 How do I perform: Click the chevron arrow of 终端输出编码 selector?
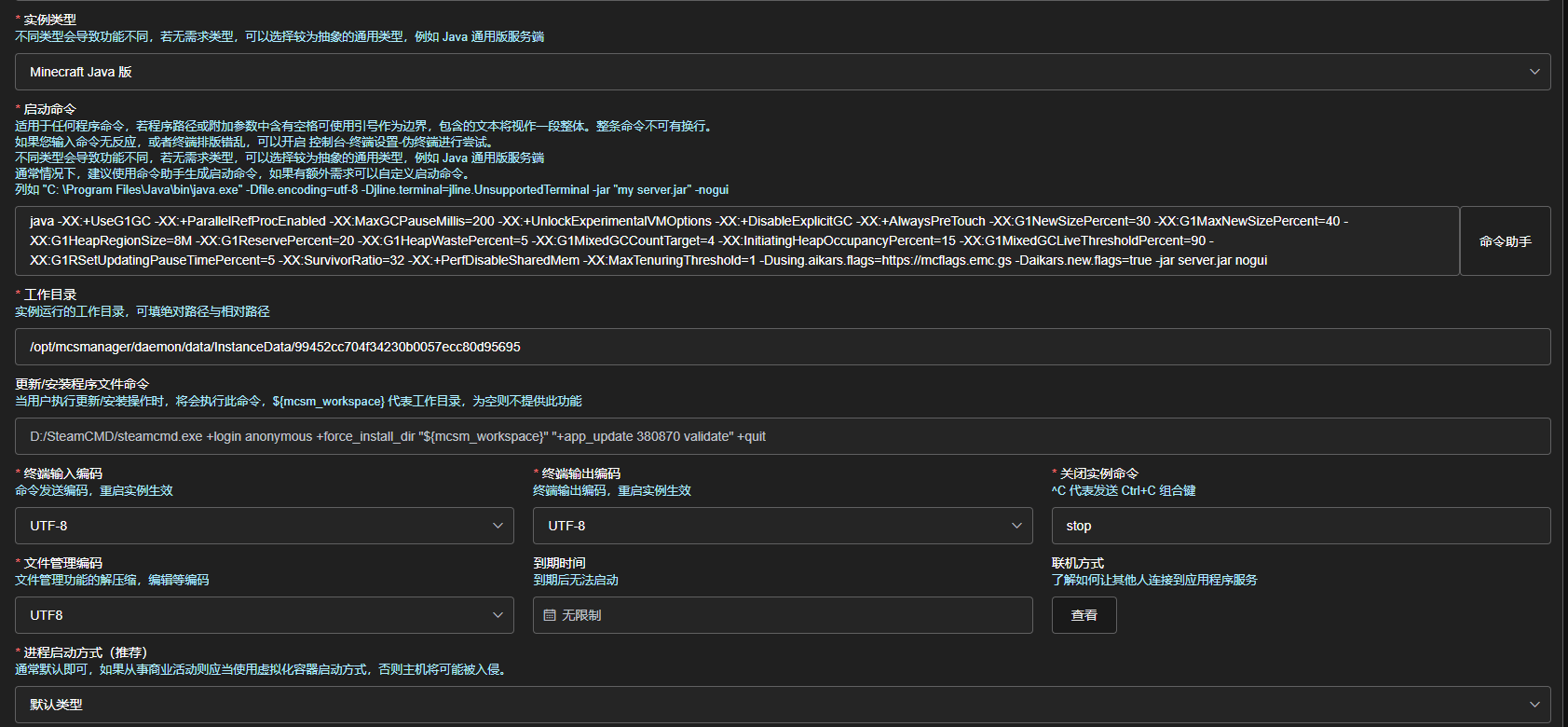pos(1016,526)
